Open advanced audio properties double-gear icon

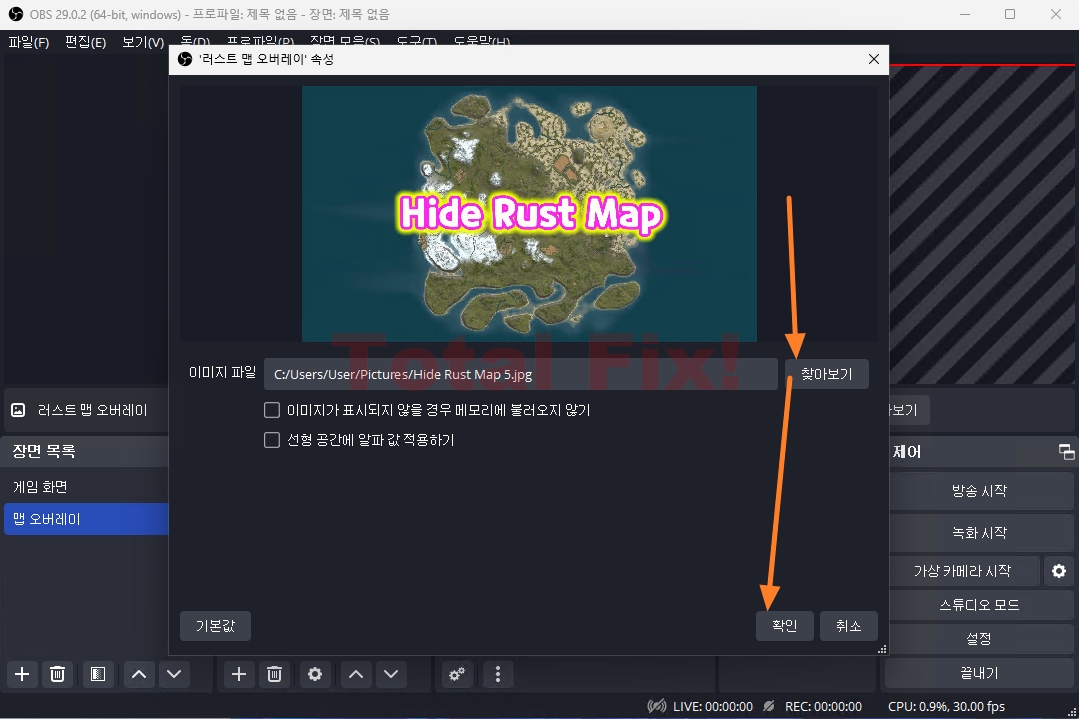(457, 674)
